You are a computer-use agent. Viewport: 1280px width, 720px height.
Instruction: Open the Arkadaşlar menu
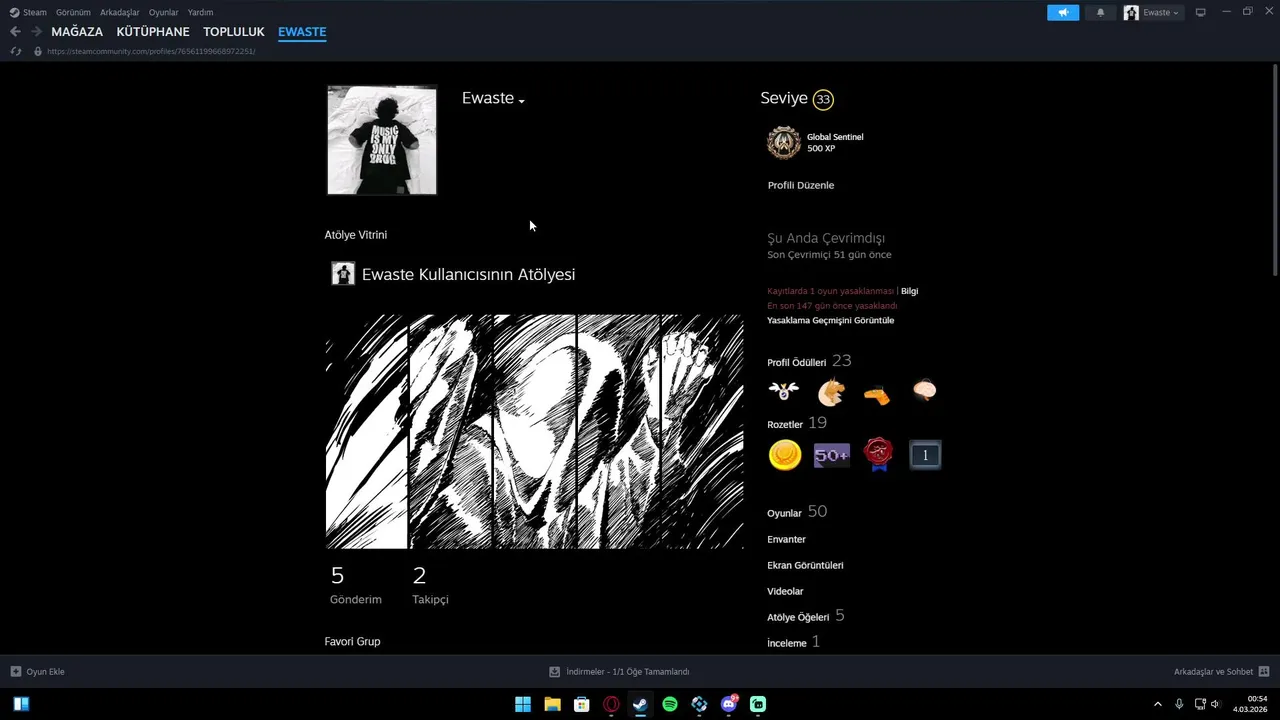[120, 12]
